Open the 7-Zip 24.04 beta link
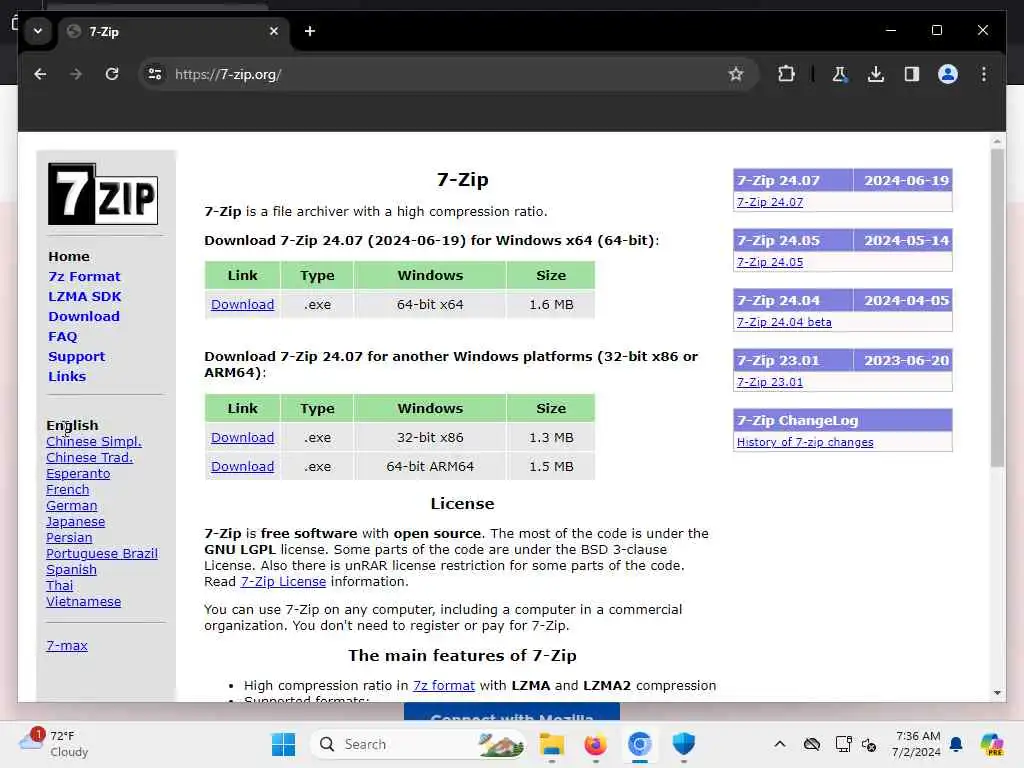This screenshot has width=1024, height=768. click(784, 323)
